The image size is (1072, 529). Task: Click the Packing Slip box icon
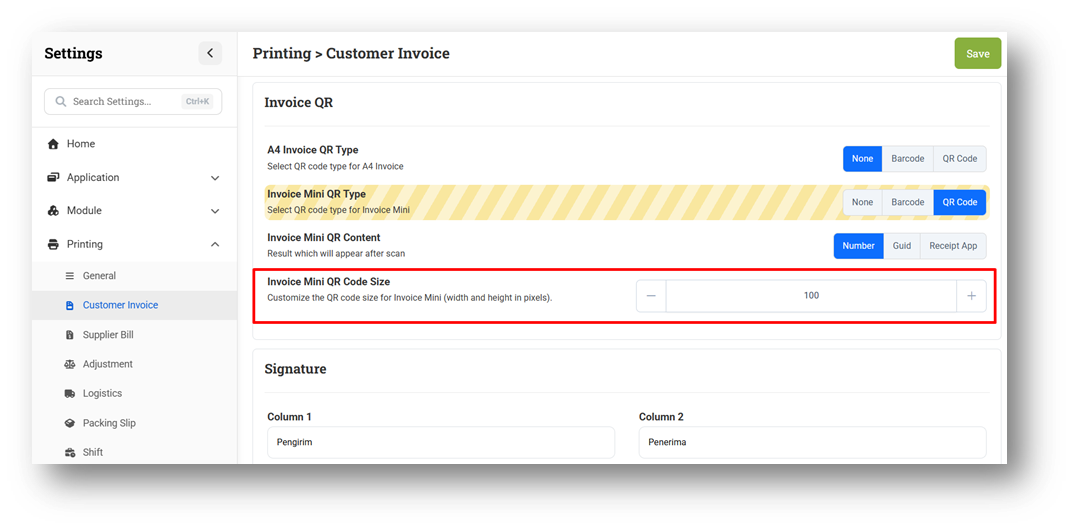click(69, 423)
